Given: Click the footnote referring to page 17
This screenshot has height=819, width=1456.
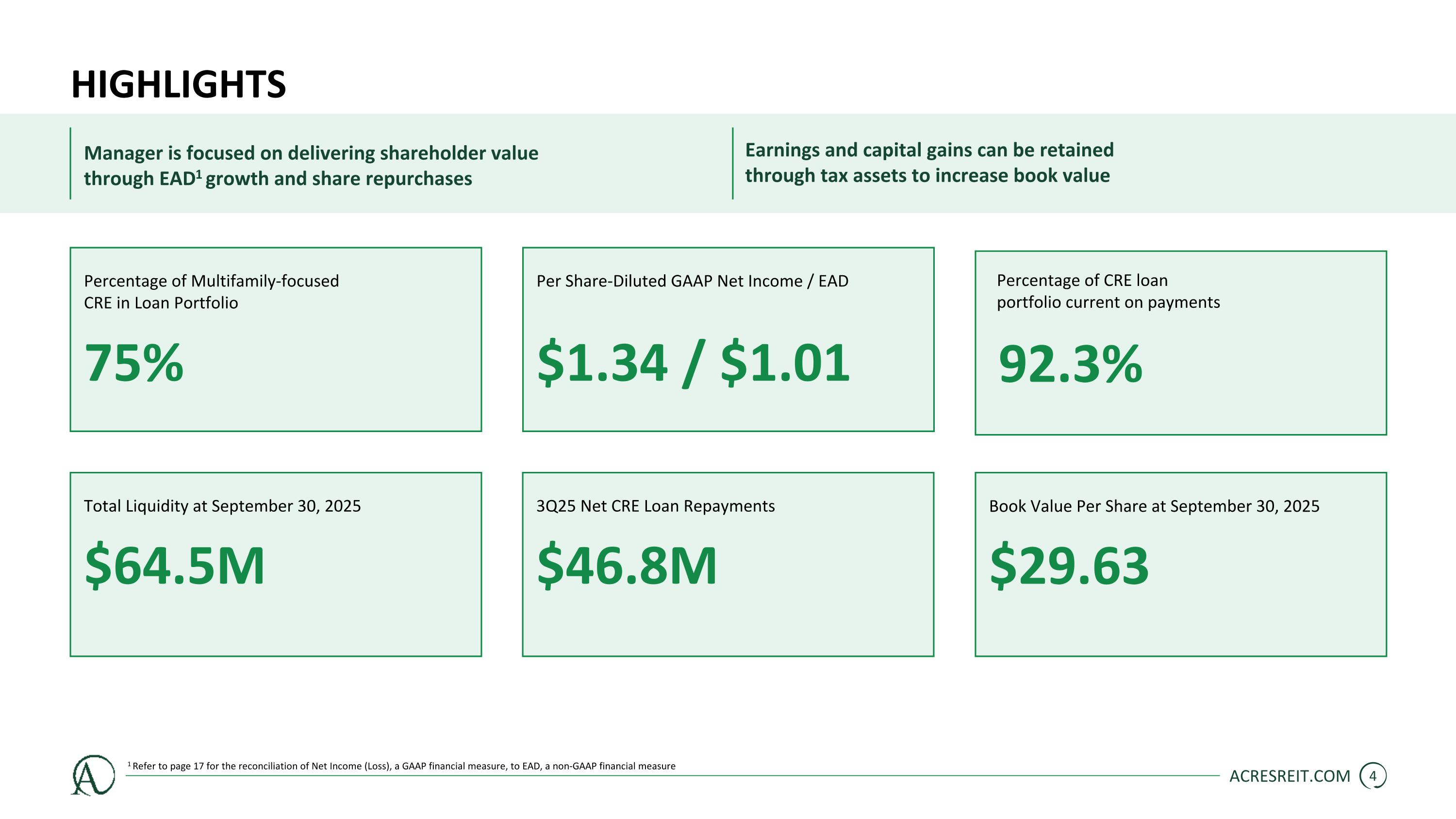Looking at the screenshot, I should pyautogui.click(x=402, y=767).
